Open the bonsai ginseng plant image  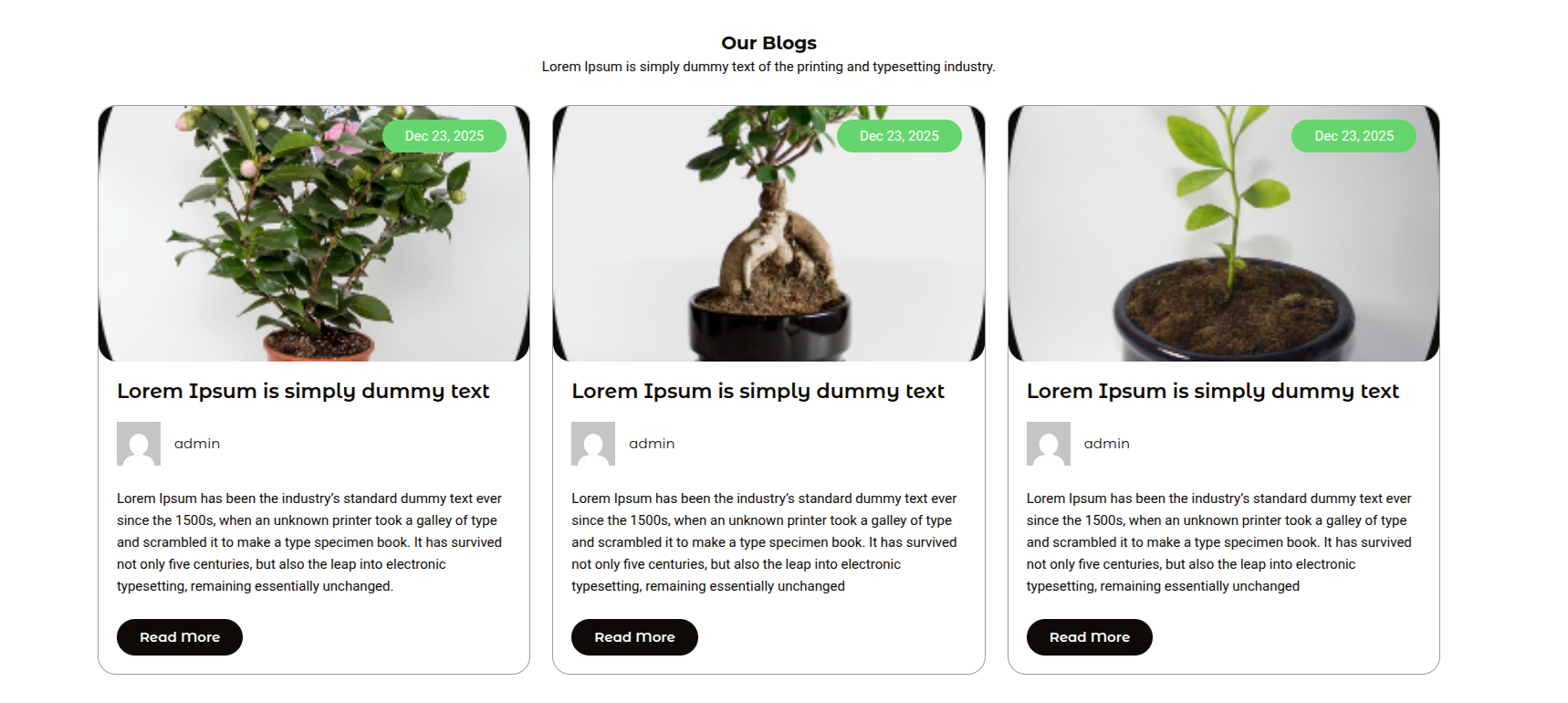pos(768,234)
